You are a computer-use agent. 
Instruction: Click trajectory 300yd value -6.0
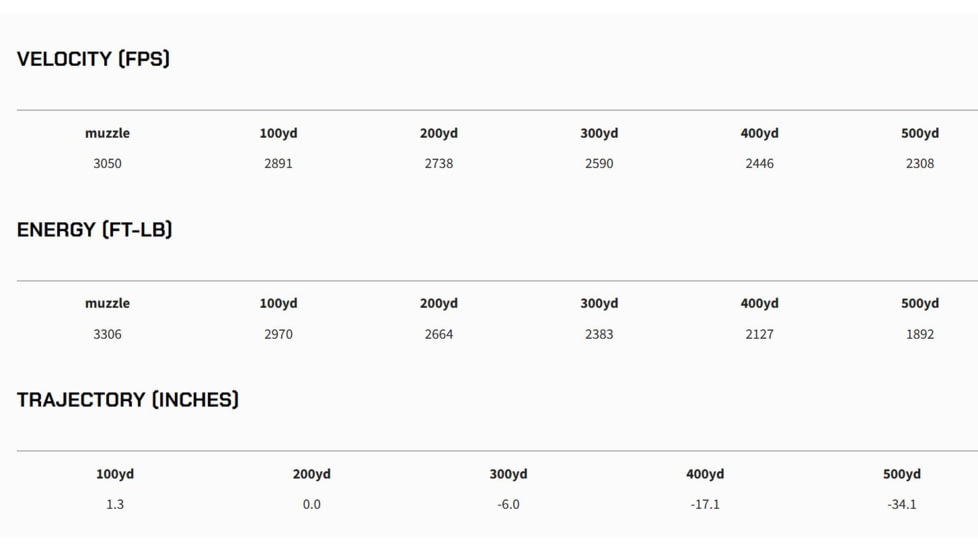point(508,504)
